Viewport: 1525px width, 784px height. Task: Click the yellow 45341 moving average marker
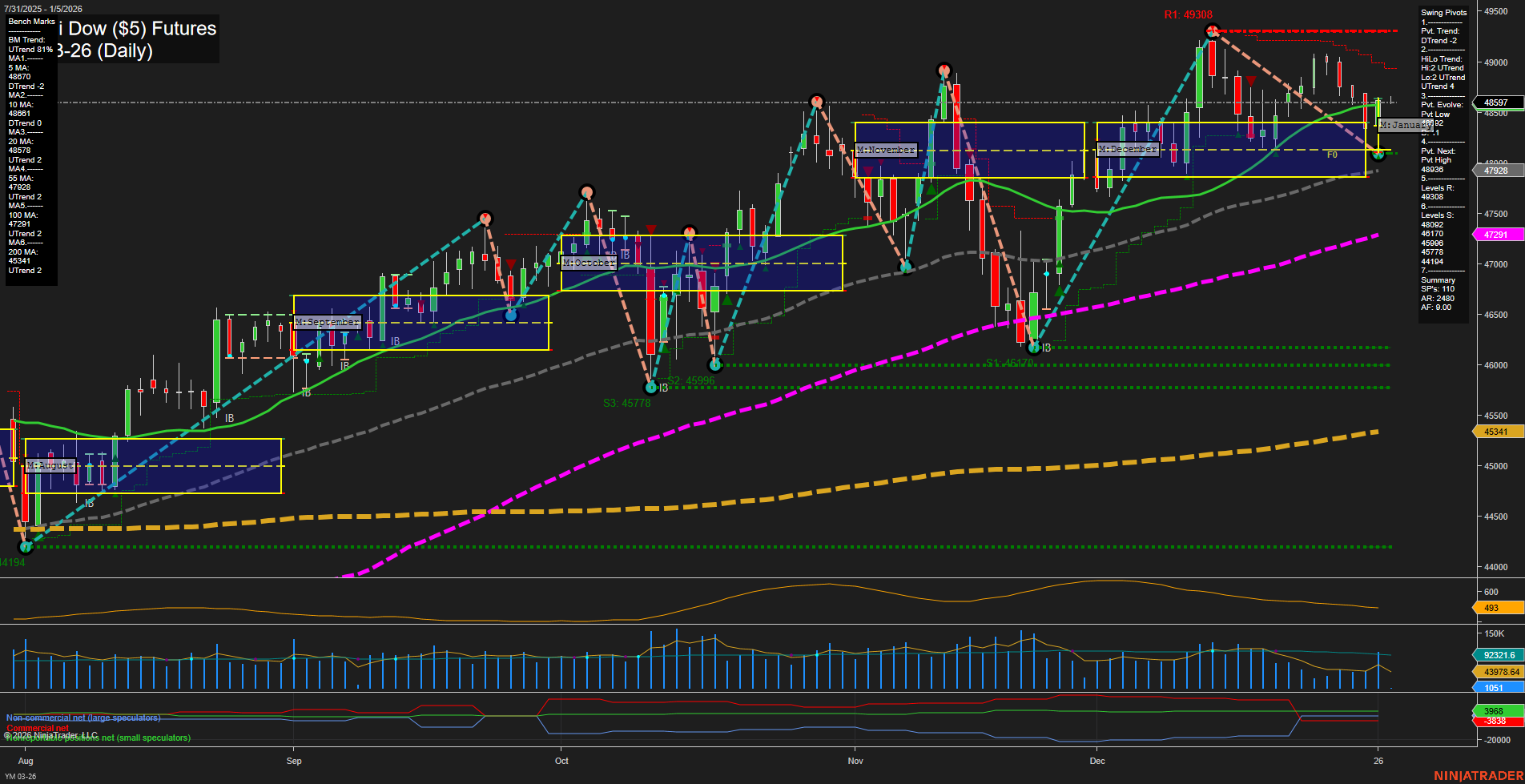point(1497,432)
